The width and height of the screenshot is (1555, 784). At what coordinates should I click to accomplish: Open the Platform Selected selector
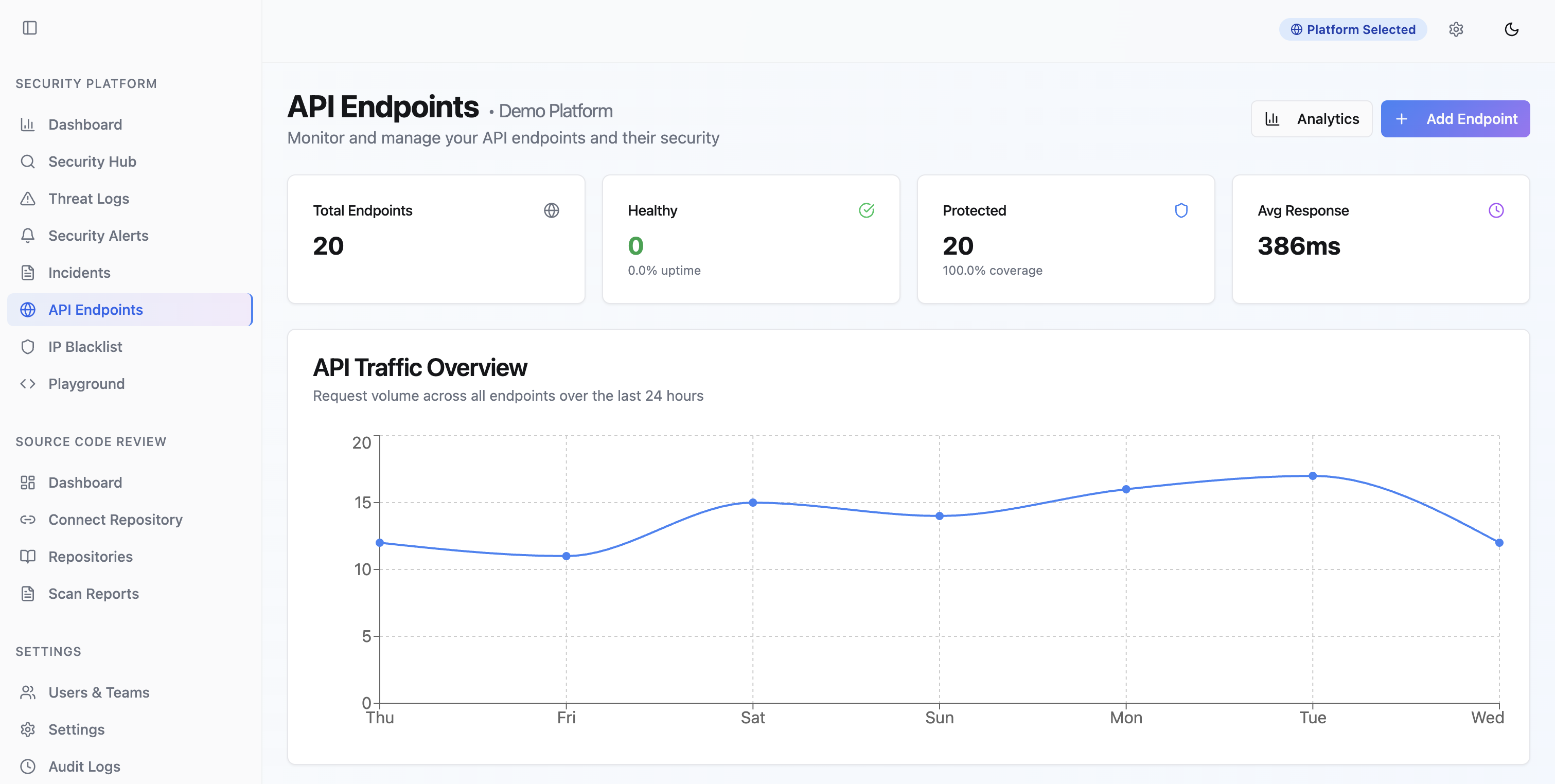point(1352,29)
